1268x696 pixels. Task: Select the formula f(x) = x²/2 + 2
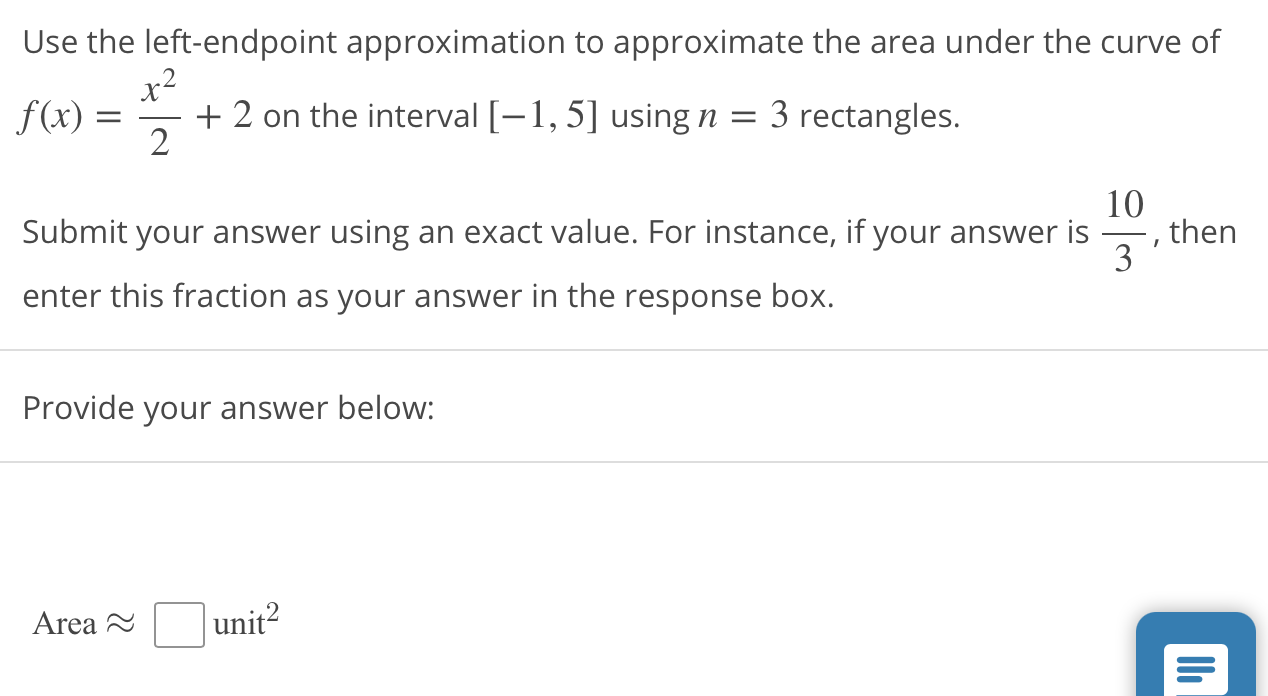(130, 113)
